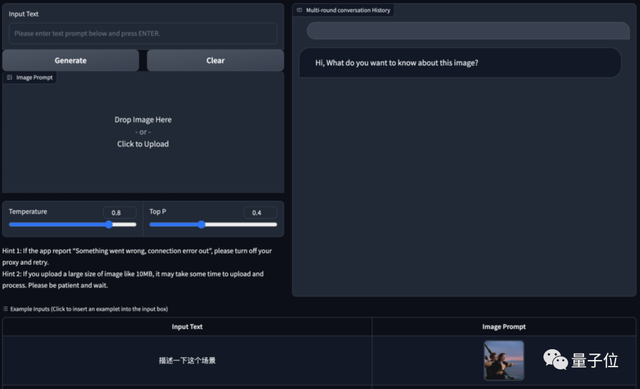Click the Generate button
640x389 pixels.
point(71,60)
